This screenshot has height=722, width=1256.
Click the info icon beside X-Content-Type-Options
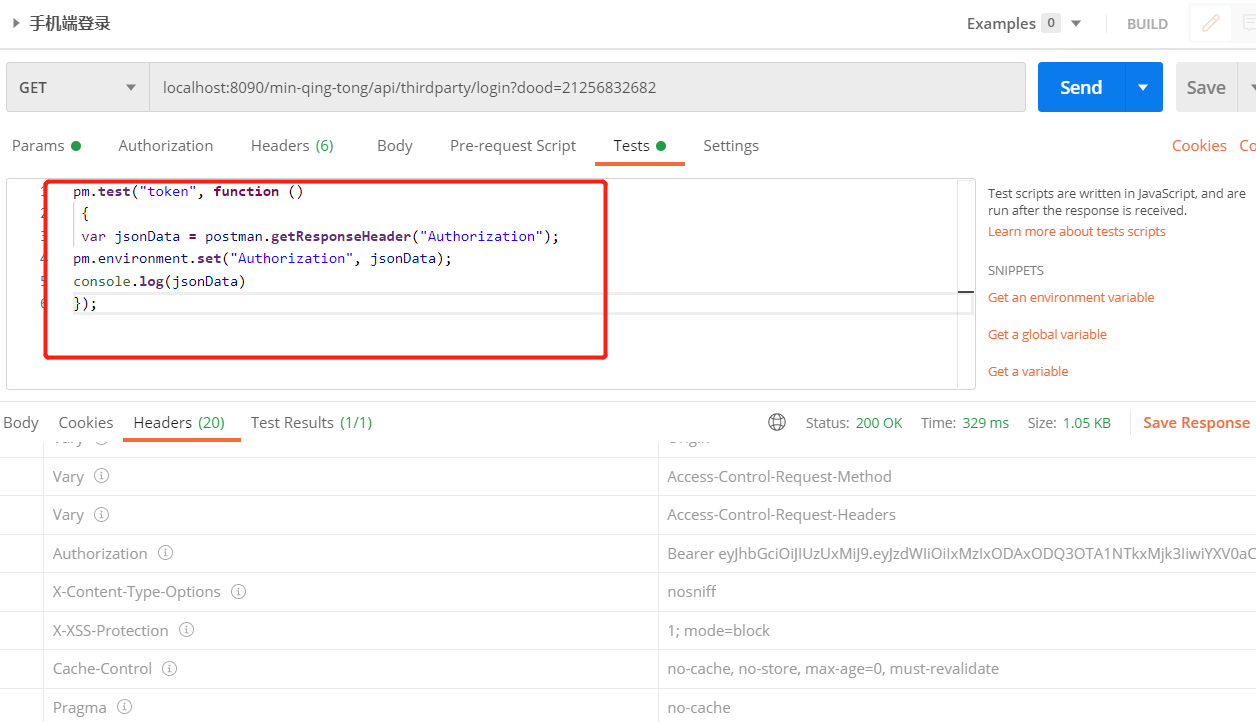click(238, 591)
